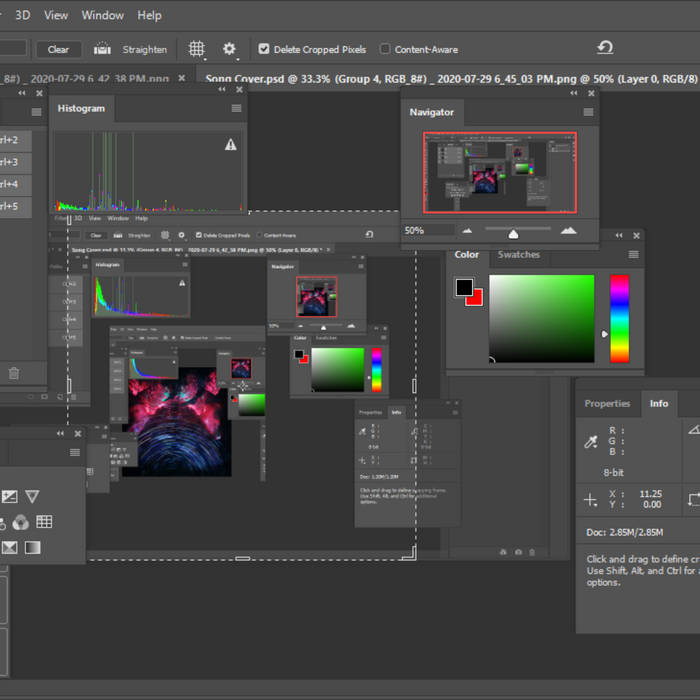Click the eyedropper icon in Info panel

tap(590, 441)
